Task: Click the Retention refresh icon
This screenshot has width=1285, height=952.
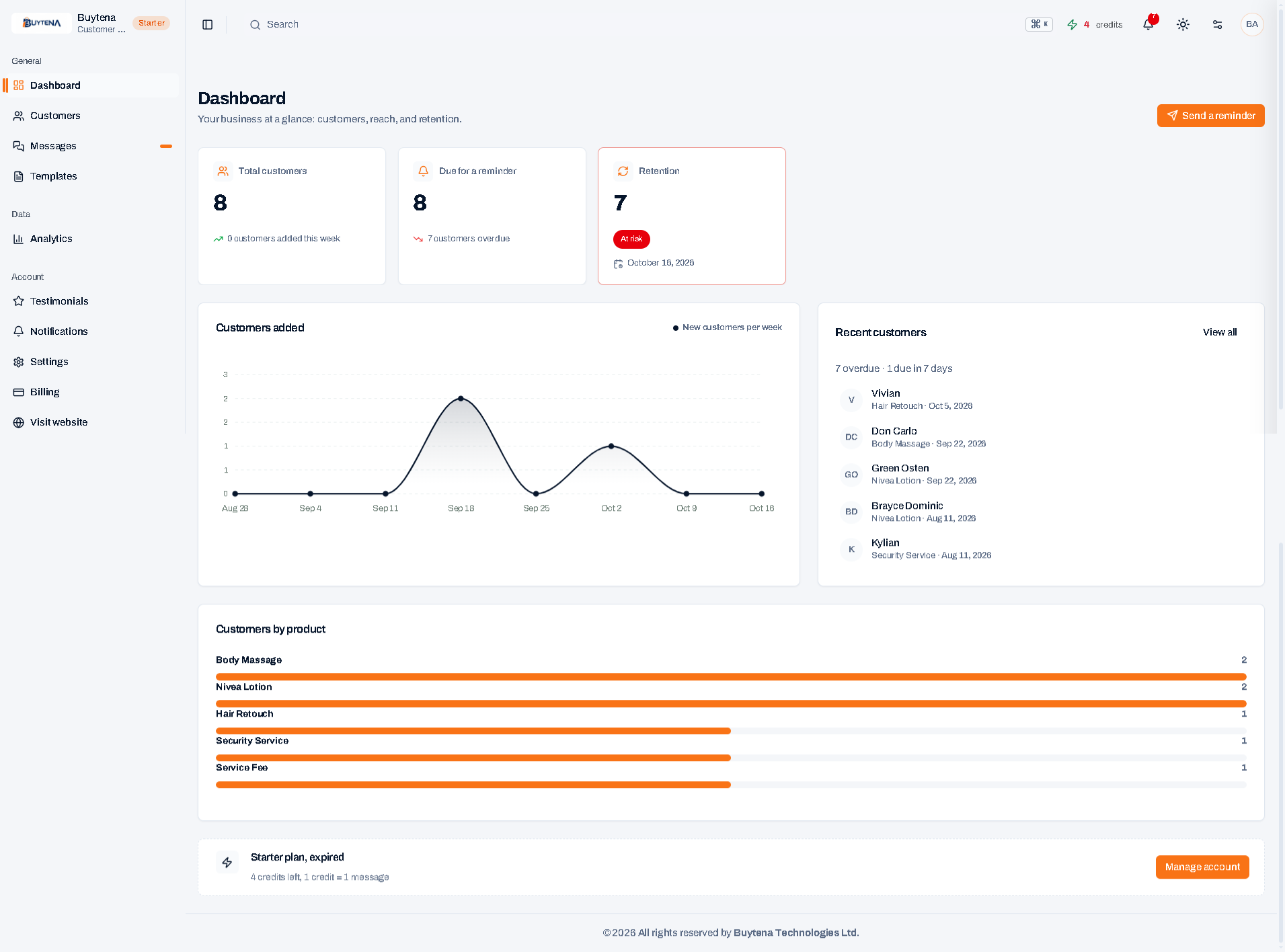Action: click(x=623, y=171)
